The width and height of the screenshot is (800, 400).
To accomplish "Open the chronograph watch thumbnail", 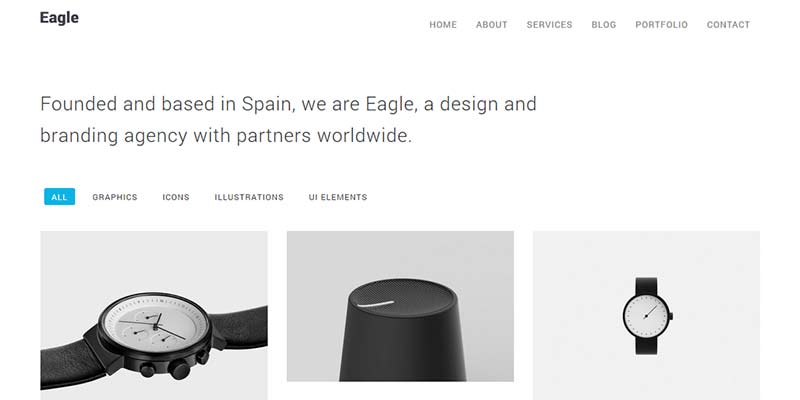I will [x=154, y=315].
